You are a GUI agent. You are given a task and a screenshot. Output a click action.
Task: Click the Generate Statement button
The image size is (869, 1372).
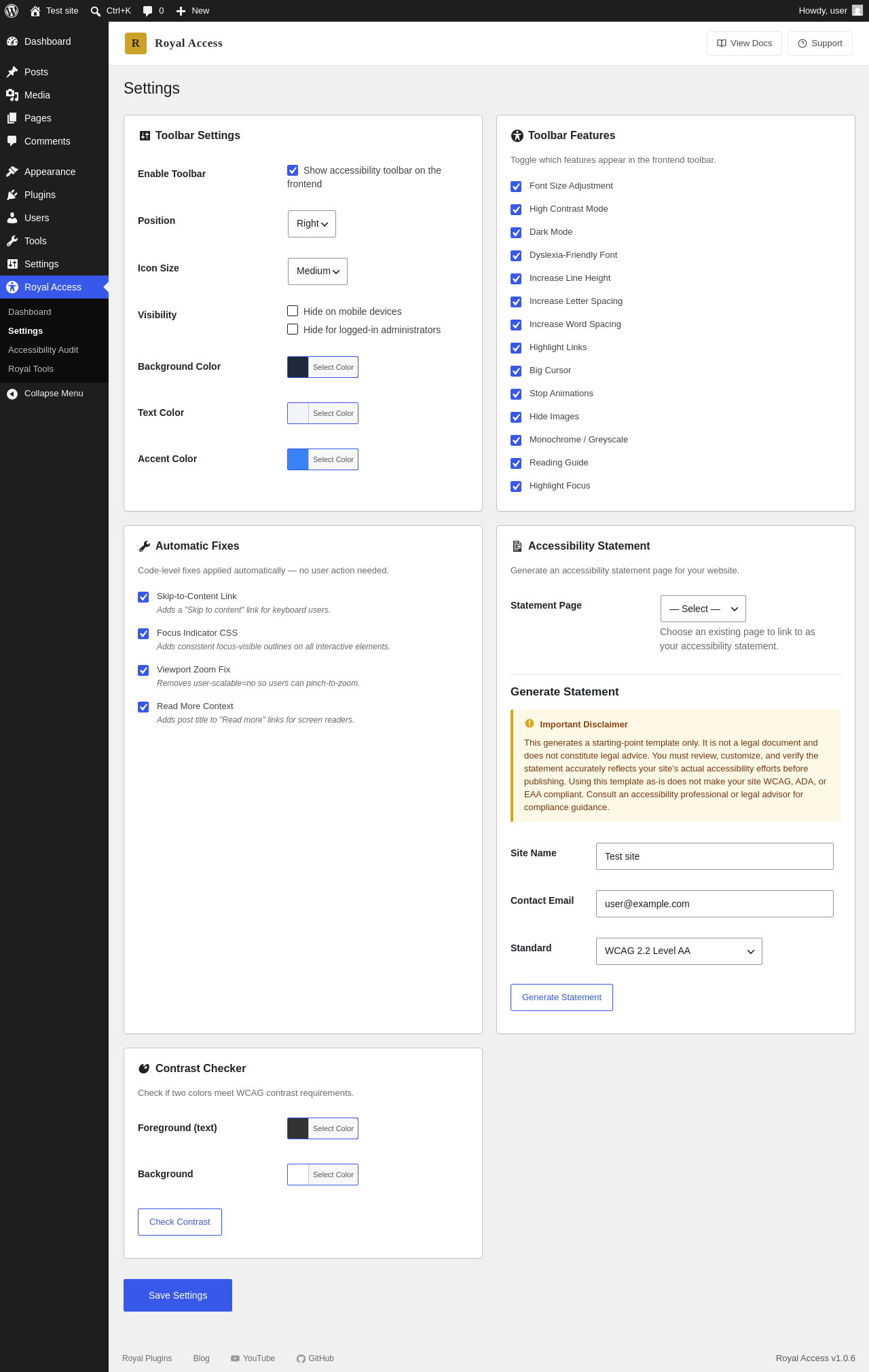561,997
